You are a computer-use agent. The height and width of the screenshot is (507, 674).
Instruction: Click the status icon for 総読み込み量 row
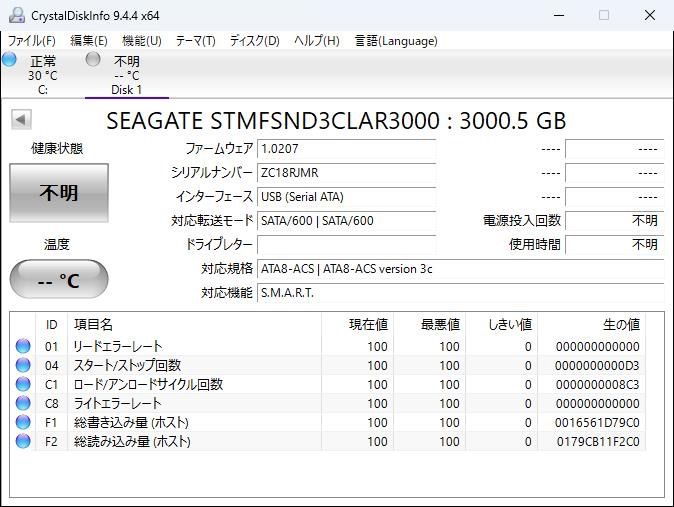click(x=23, y=441)
